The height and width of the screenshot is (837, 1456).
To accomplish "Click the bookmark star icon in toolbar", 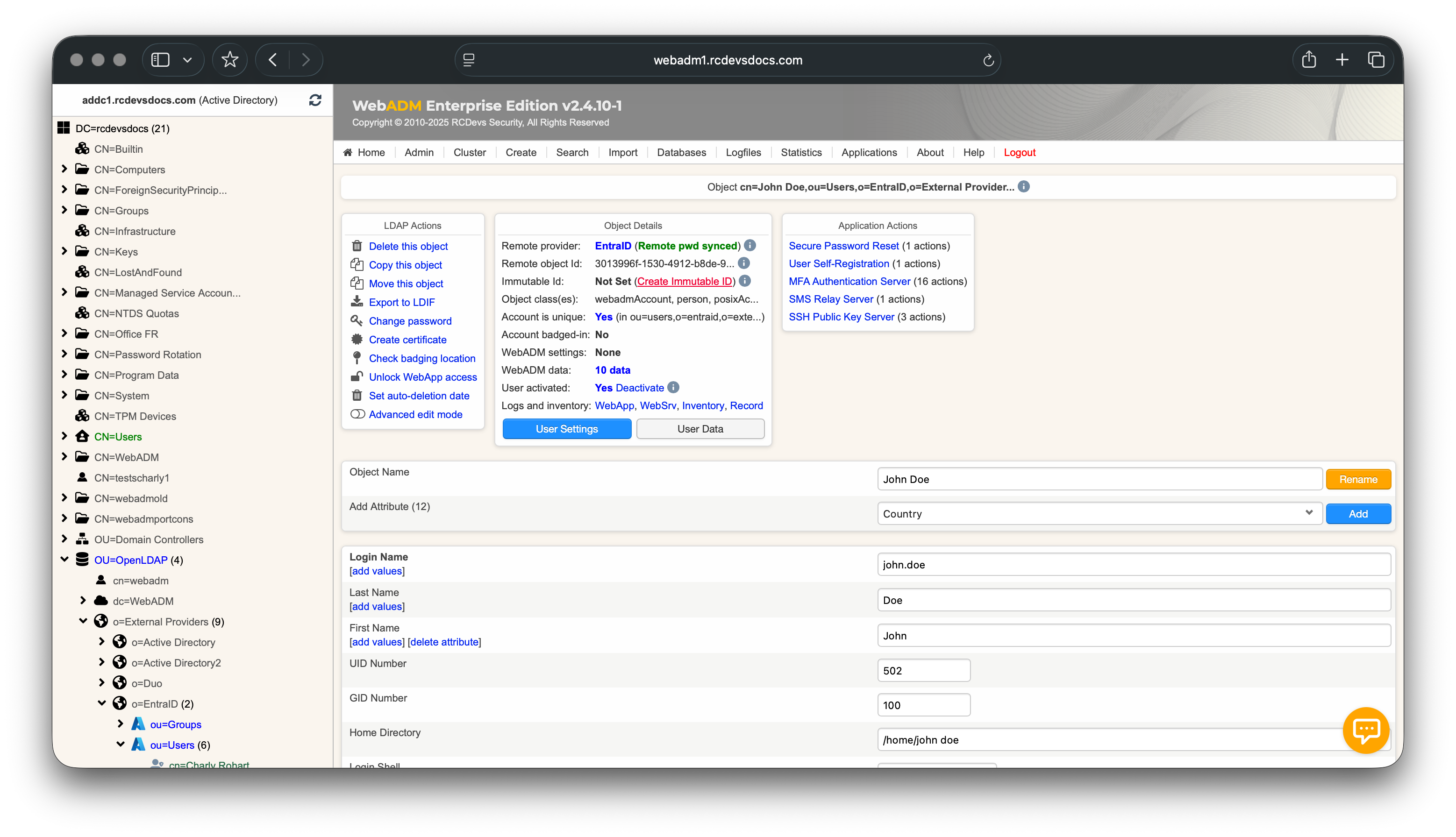I will point(229,60).
